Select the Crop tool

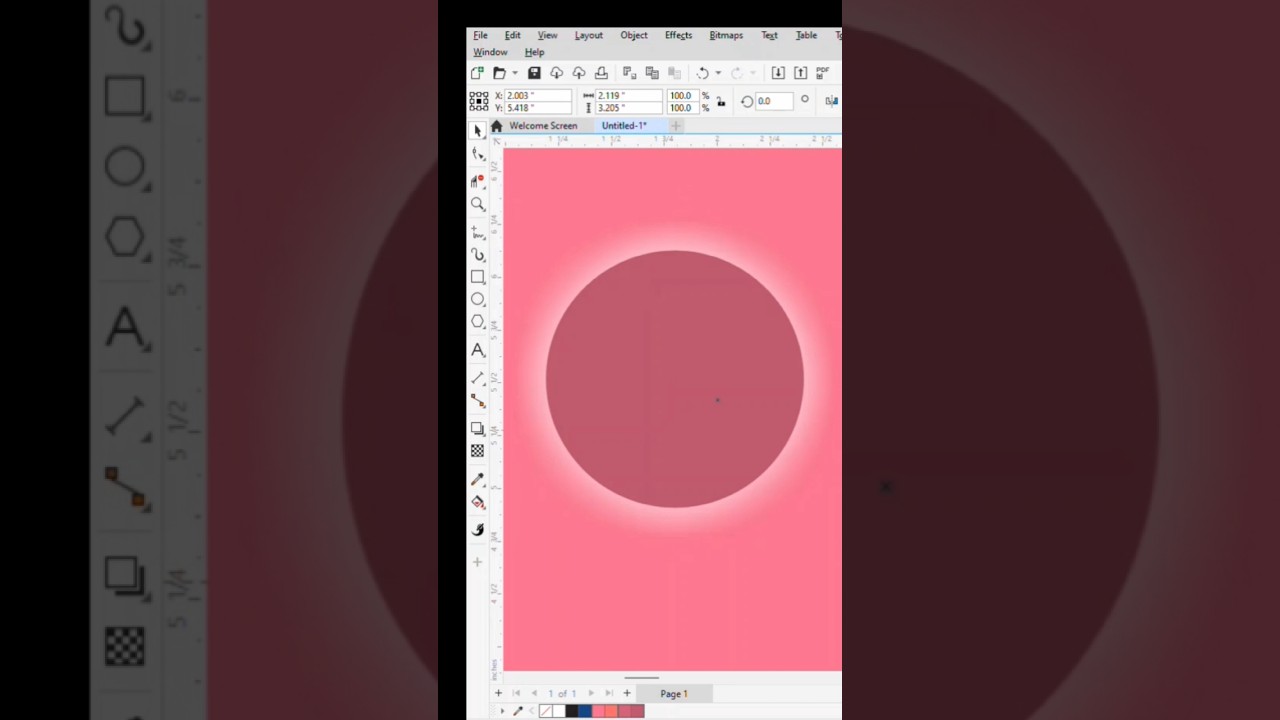[478, 180]
